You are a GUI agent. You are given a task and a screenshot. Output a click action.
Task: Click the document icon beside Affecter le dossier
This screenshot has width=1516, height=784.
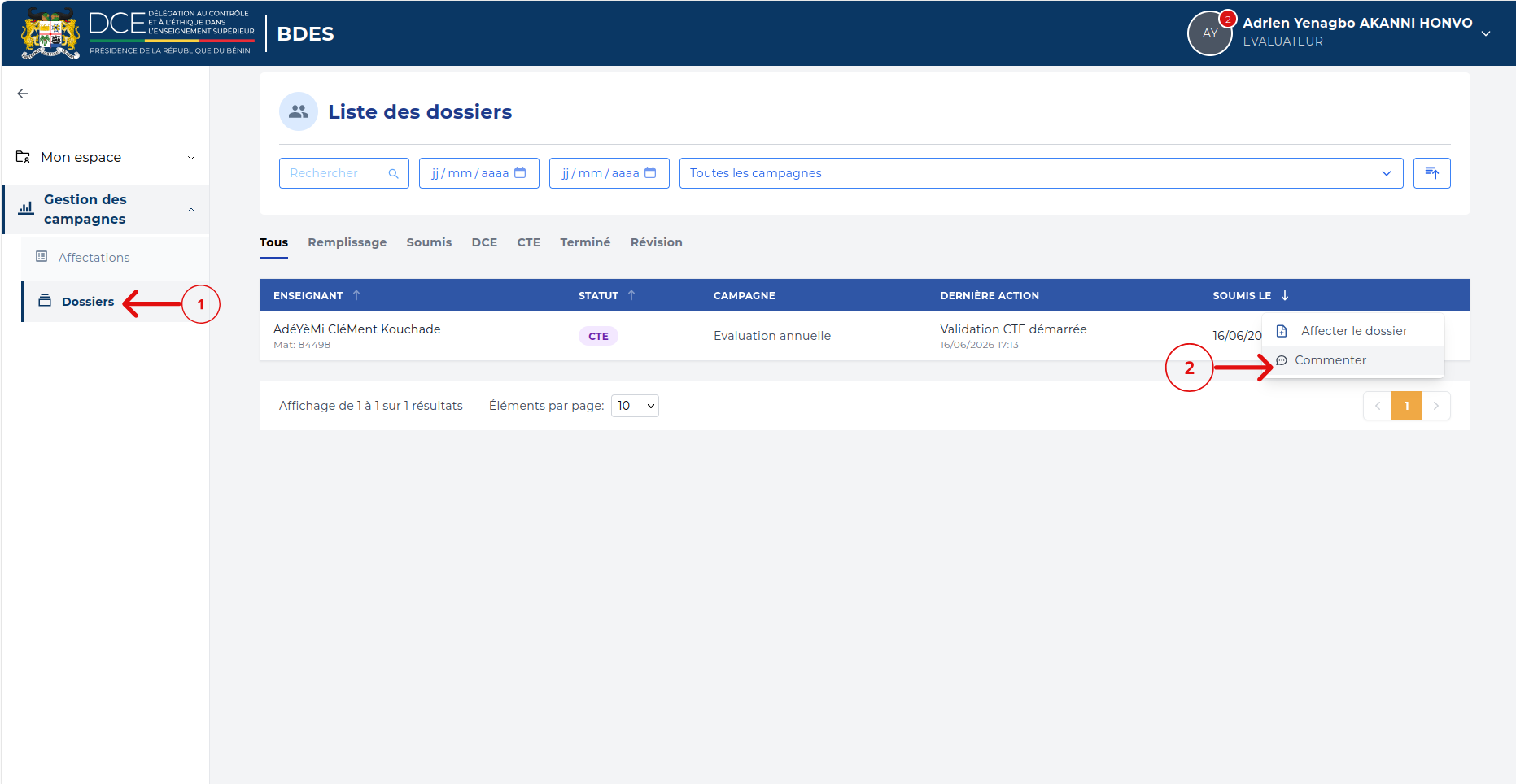(x=1282, y=331)
